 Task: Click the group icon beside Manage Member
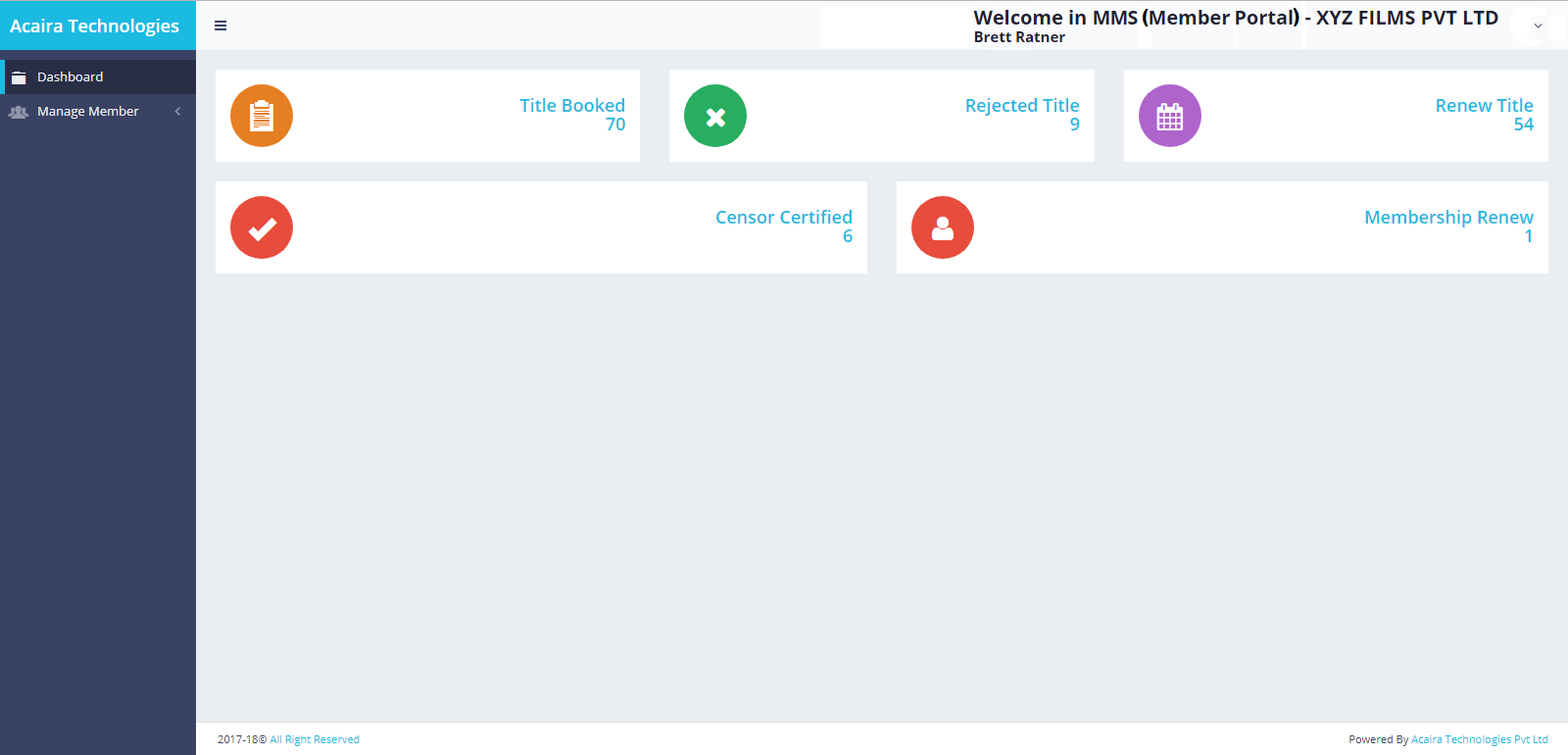(19, 112)
